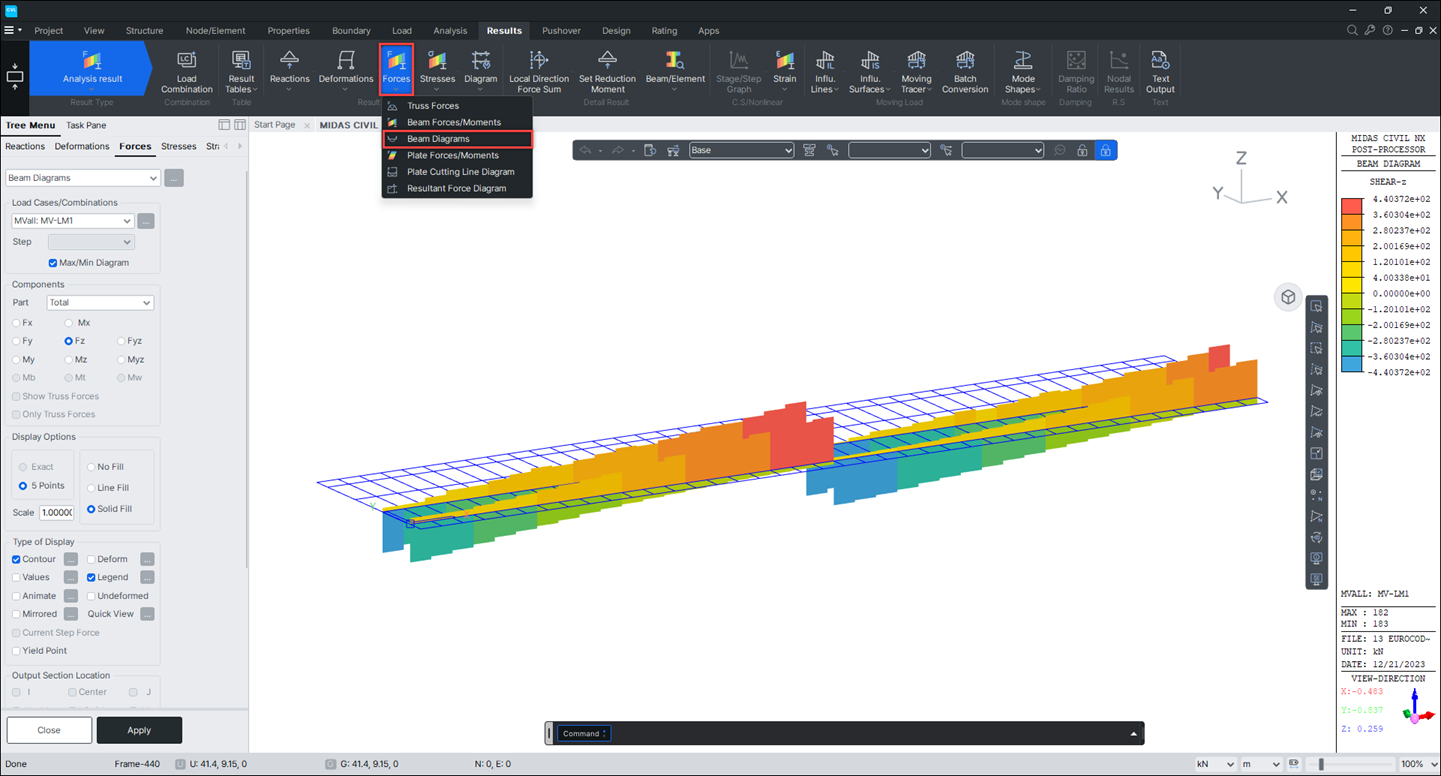Select Beam Diagrams menu entry
Viewport: 1441px width, 776px height.
(x=457, y=139)
